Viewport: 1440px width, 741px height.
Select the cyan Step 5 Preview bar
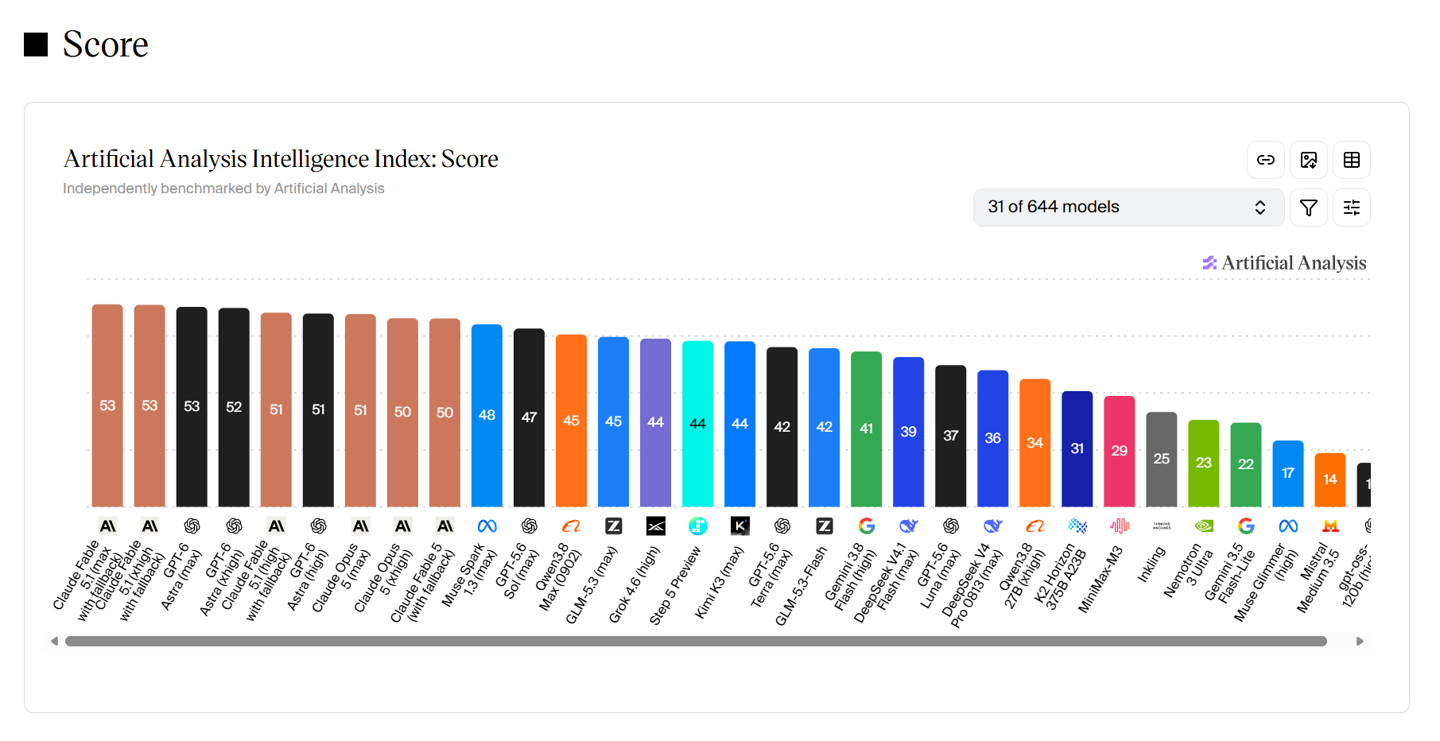698,424
